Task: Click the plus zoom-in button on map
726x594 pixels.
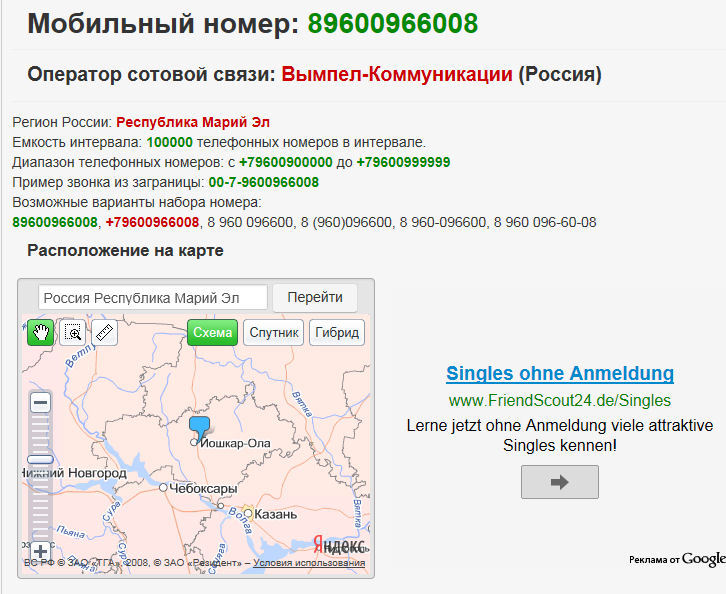Action: tap(41, 551)
